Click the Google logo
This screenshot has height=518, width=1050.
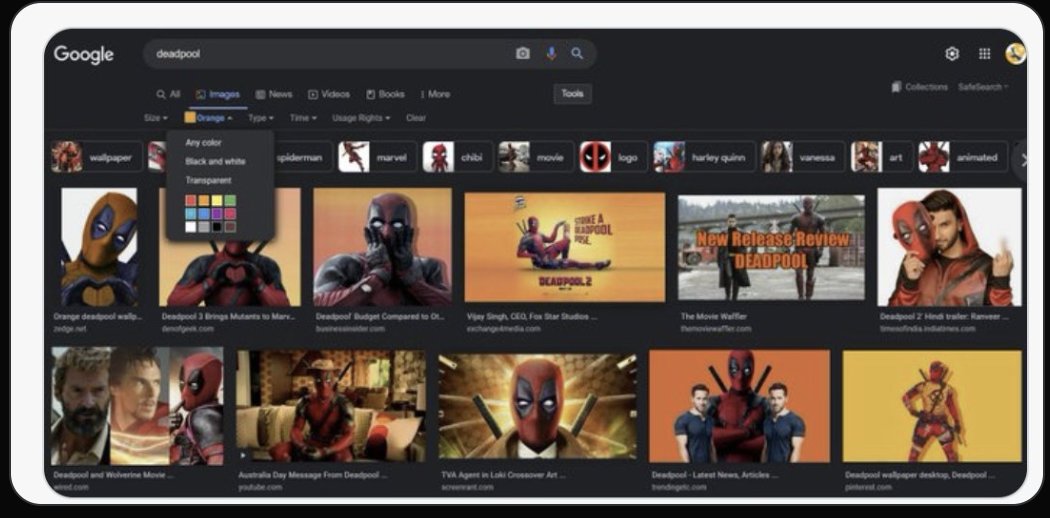tap(84, 54)
